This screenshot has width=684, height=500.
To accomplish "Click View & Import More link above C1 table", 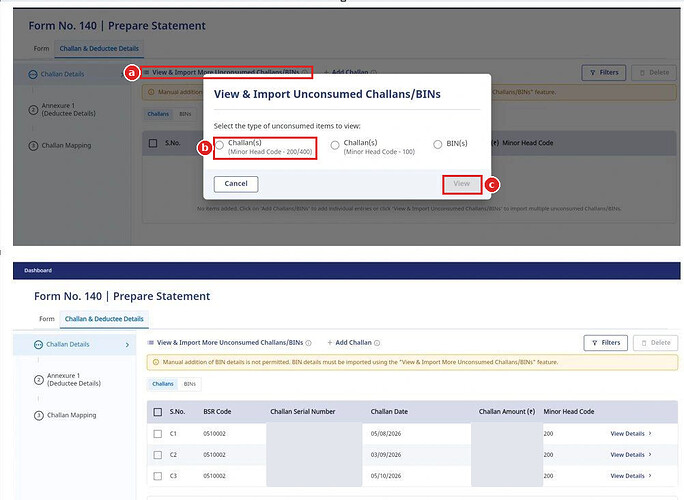I will [230, 342].
